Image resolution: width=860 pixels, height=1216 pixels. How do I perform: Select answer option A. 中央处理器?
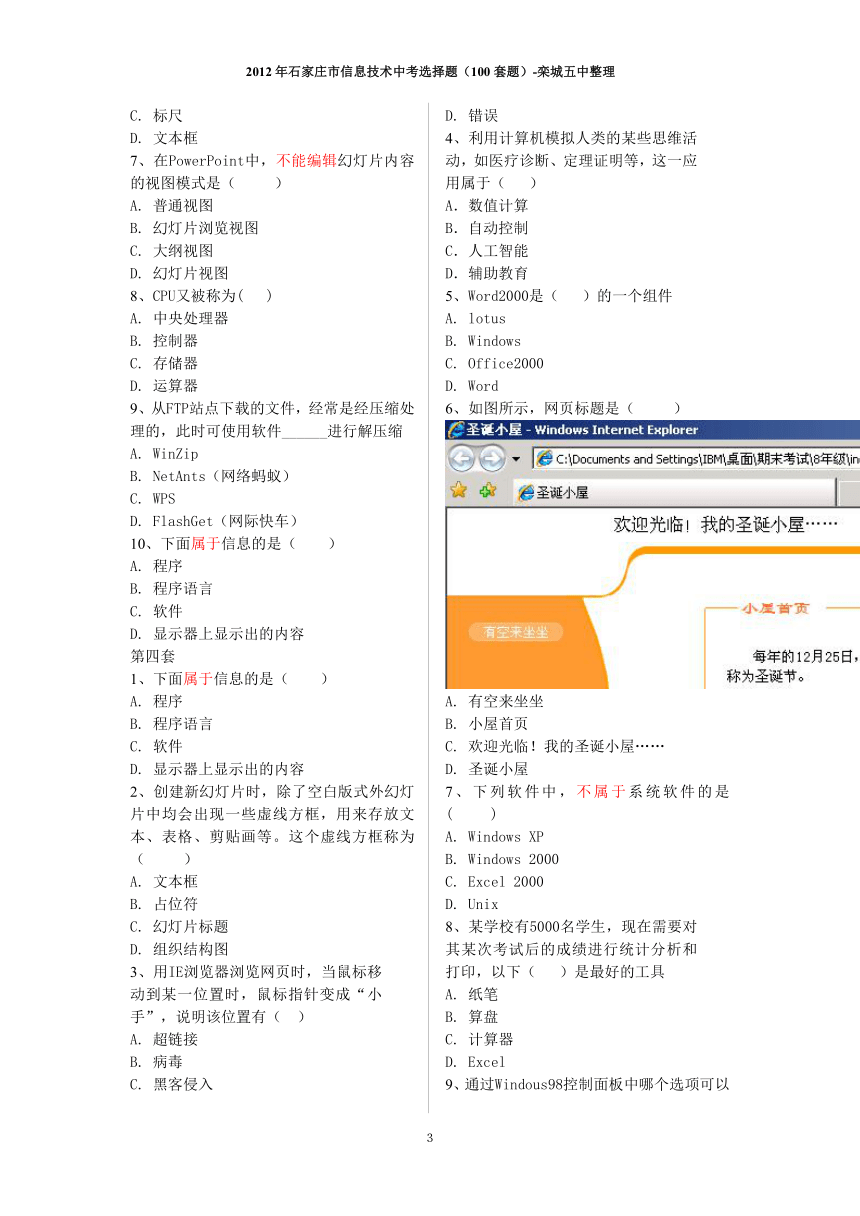pos(179,318)
